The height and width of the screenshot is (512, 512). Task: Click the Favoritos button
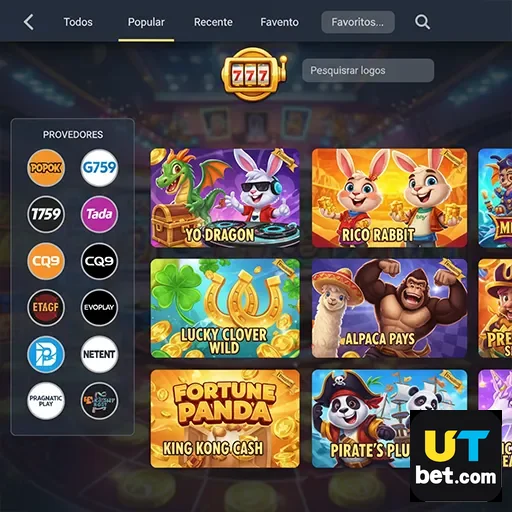358,22
